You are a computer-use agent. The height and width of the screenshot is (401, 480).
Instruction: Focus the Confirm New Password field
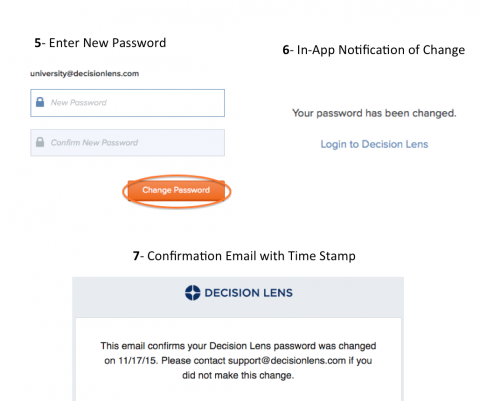coord(127,143)
